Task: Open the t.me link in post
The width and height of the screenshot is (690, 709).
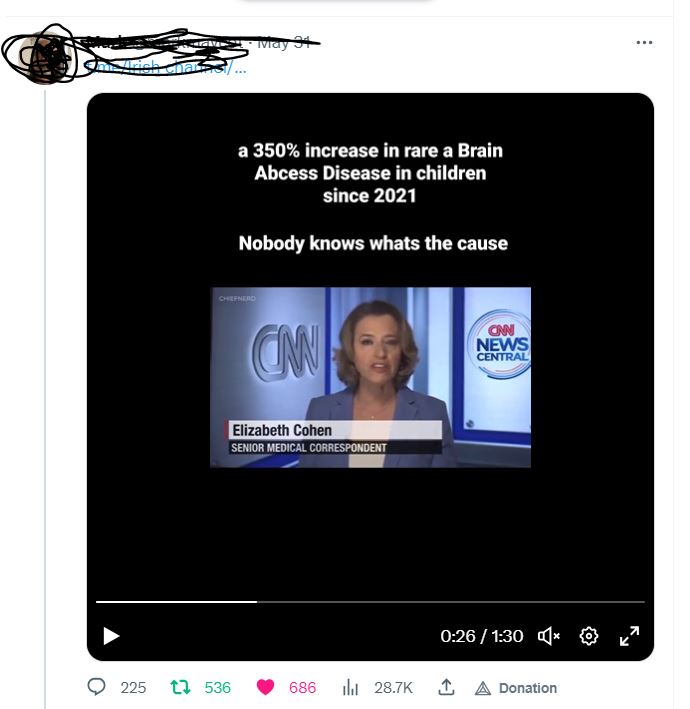Action: [x=165, y=67]
